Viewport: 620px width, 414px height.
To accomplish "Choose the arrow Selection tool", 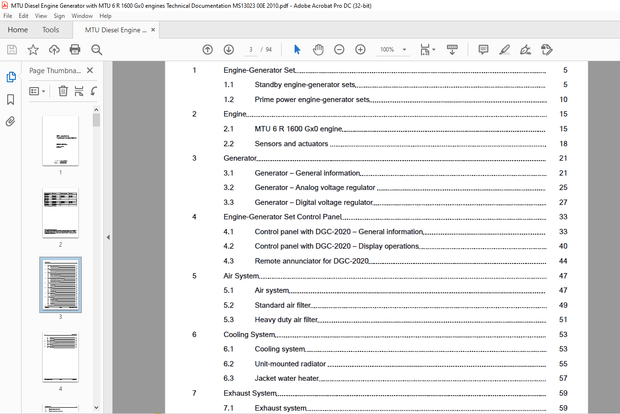I will [297, 49].
